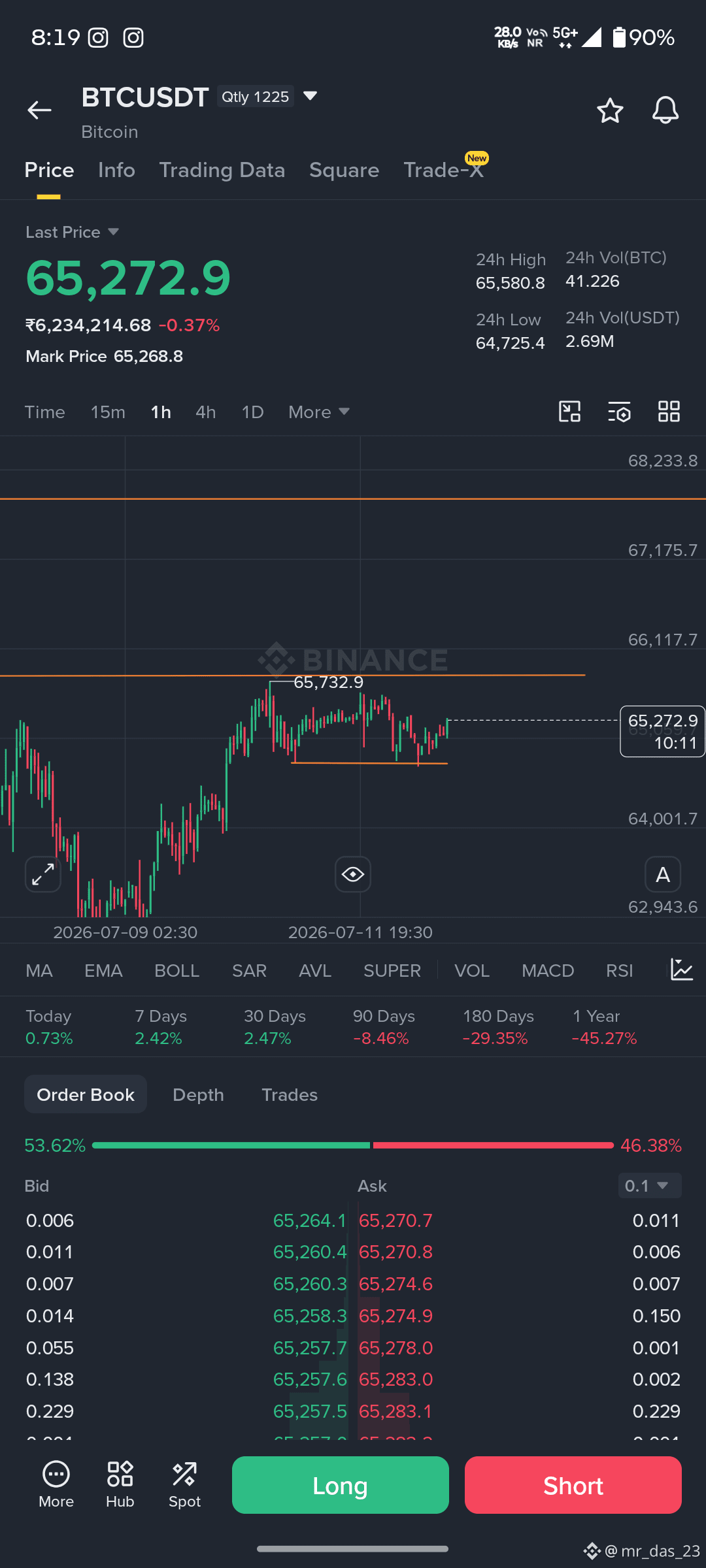Viewport: 706px width, 1568px height.
Task: Select 15m timeframe
Action: point(108,412)
